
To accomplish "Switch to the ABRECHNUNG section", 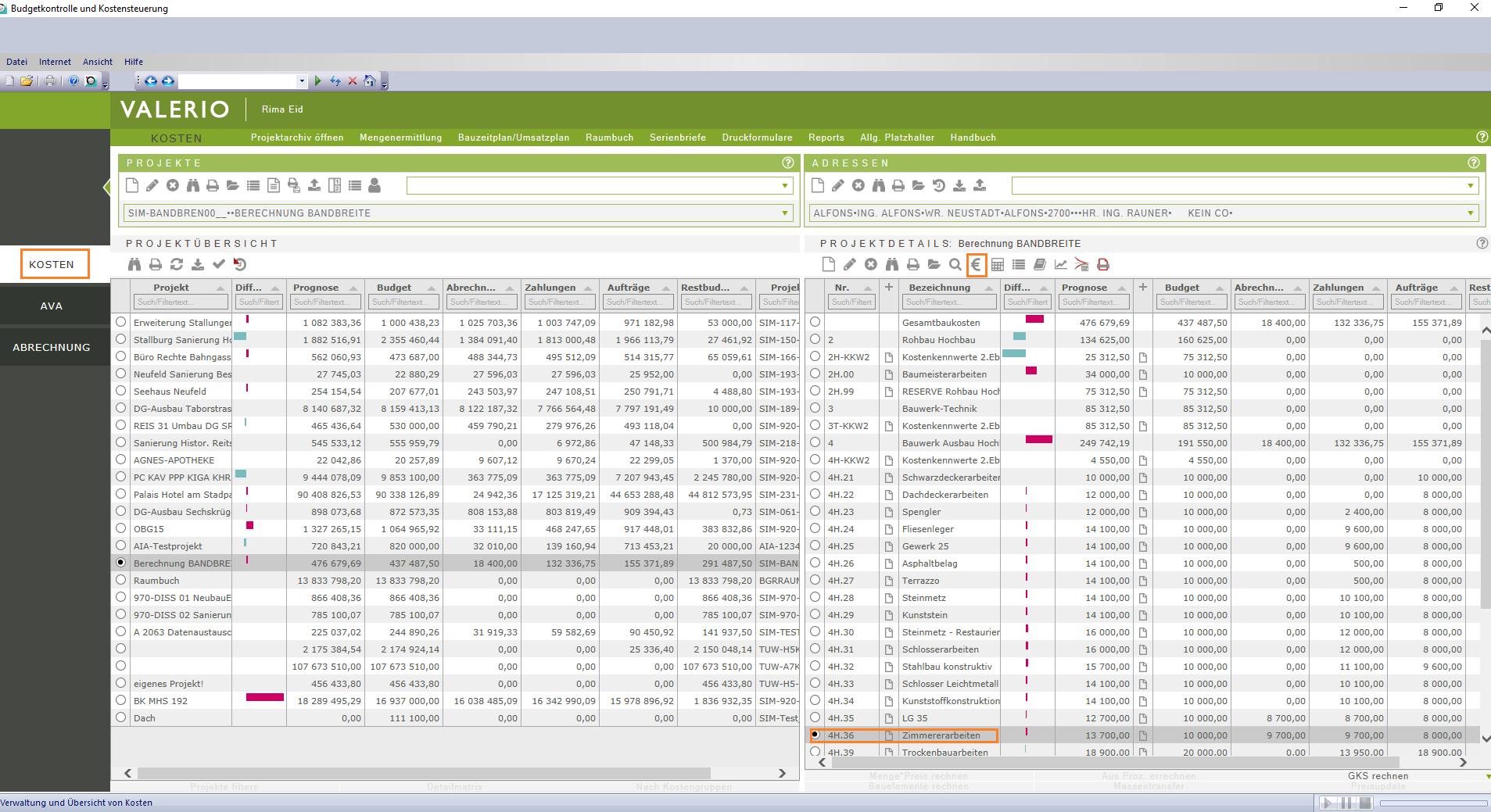I will (x=52, y=347).
